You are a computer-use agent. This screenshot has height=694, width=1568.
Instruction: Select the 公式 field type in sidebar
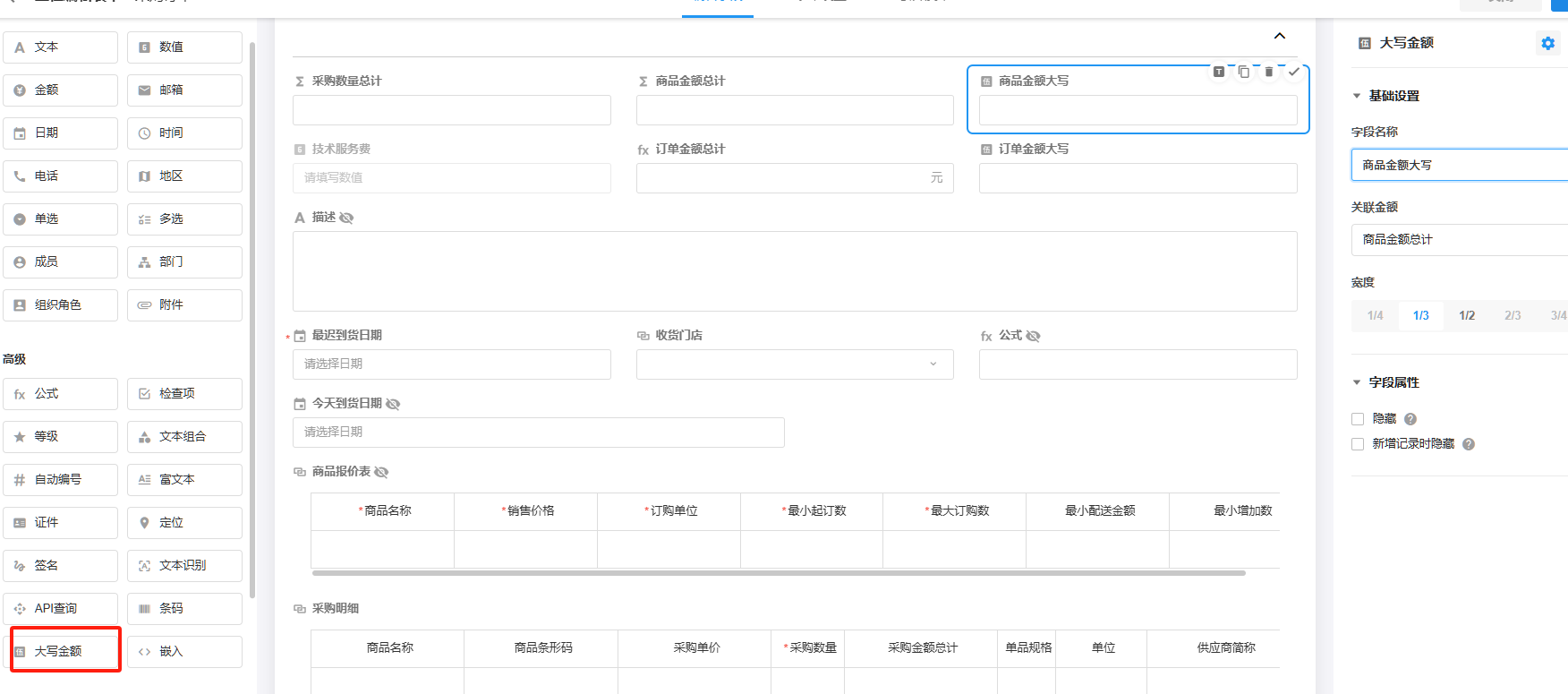point(60,394)
